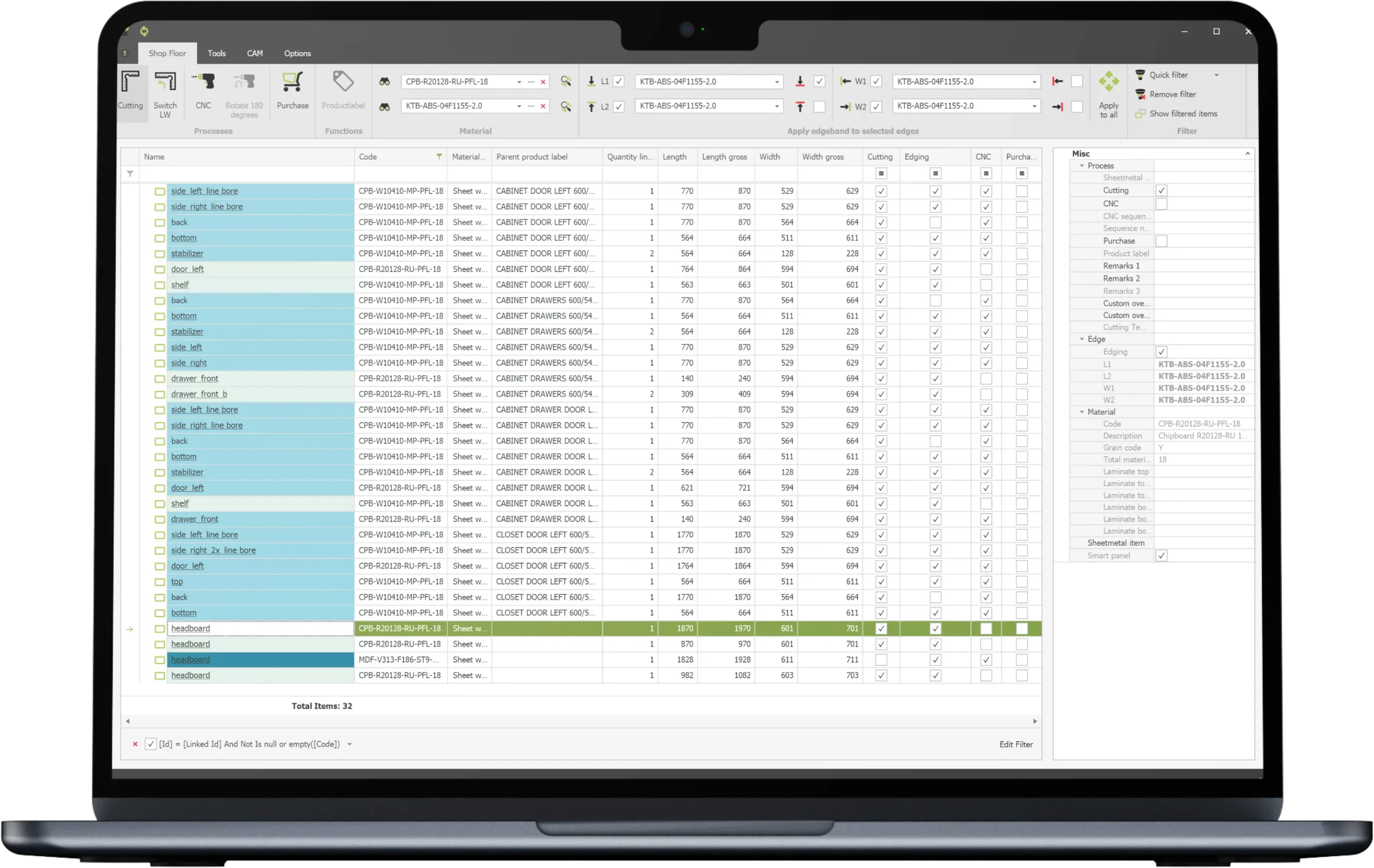Expand the Quick filter dropdown arrow

pyautogui.click(x=1216, y=75)
